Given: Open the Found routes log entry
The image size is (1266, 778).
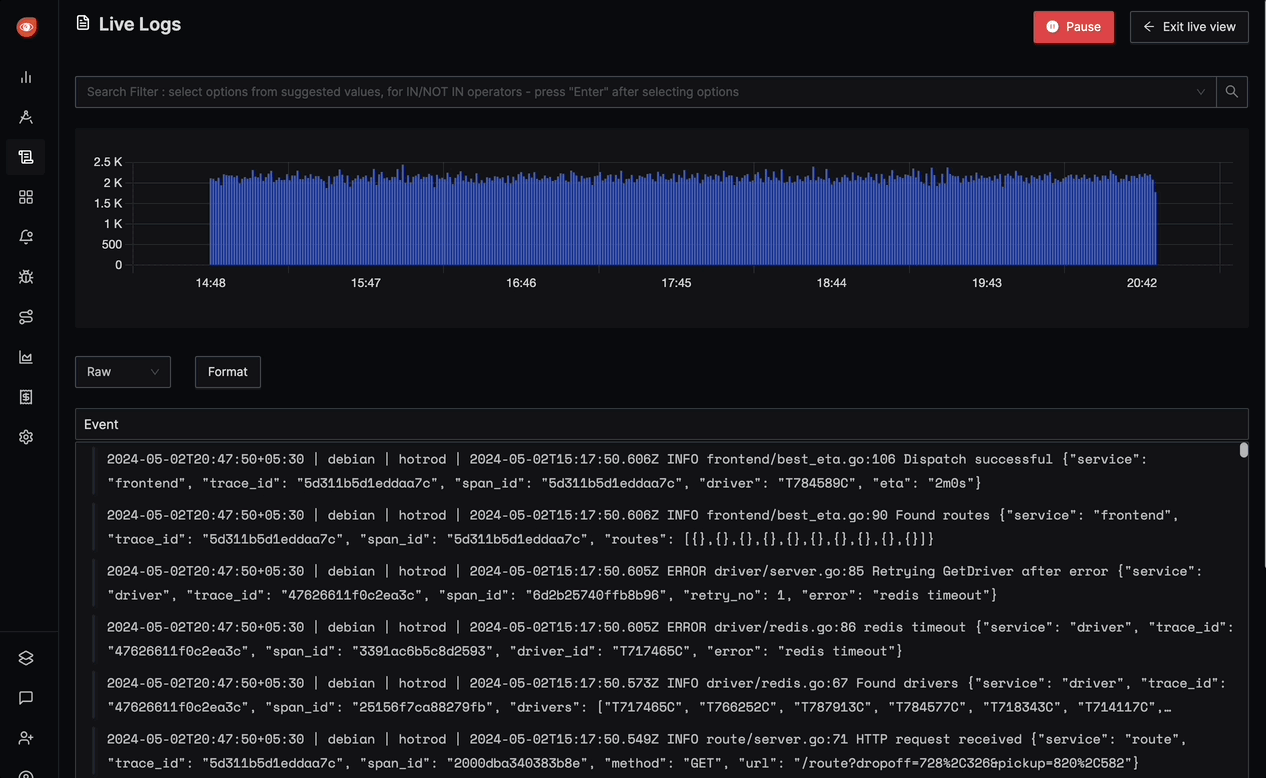Looking at the screenshot, I should point(660,527).
